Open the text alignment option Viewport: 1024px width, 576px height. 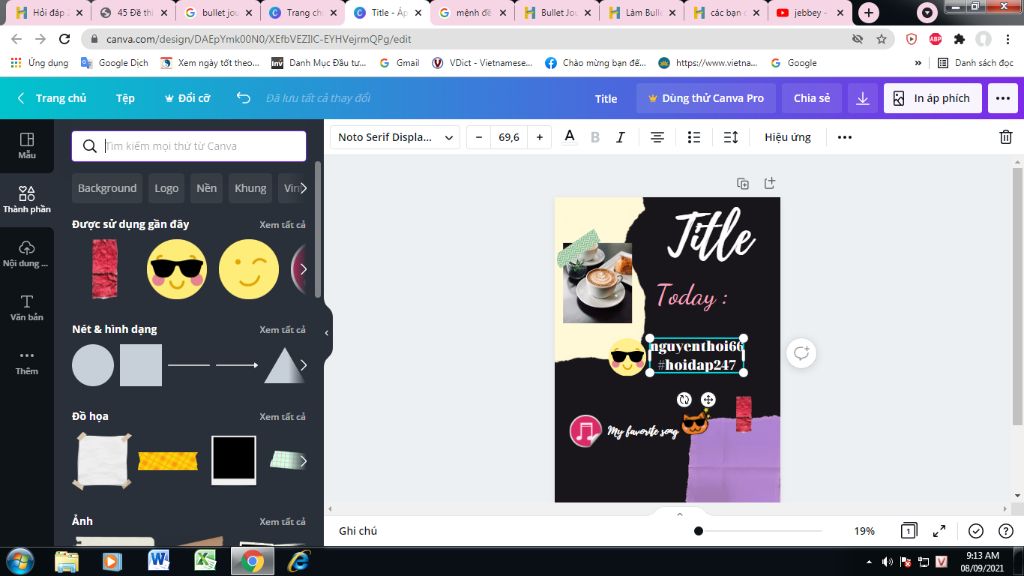(657, 137)
